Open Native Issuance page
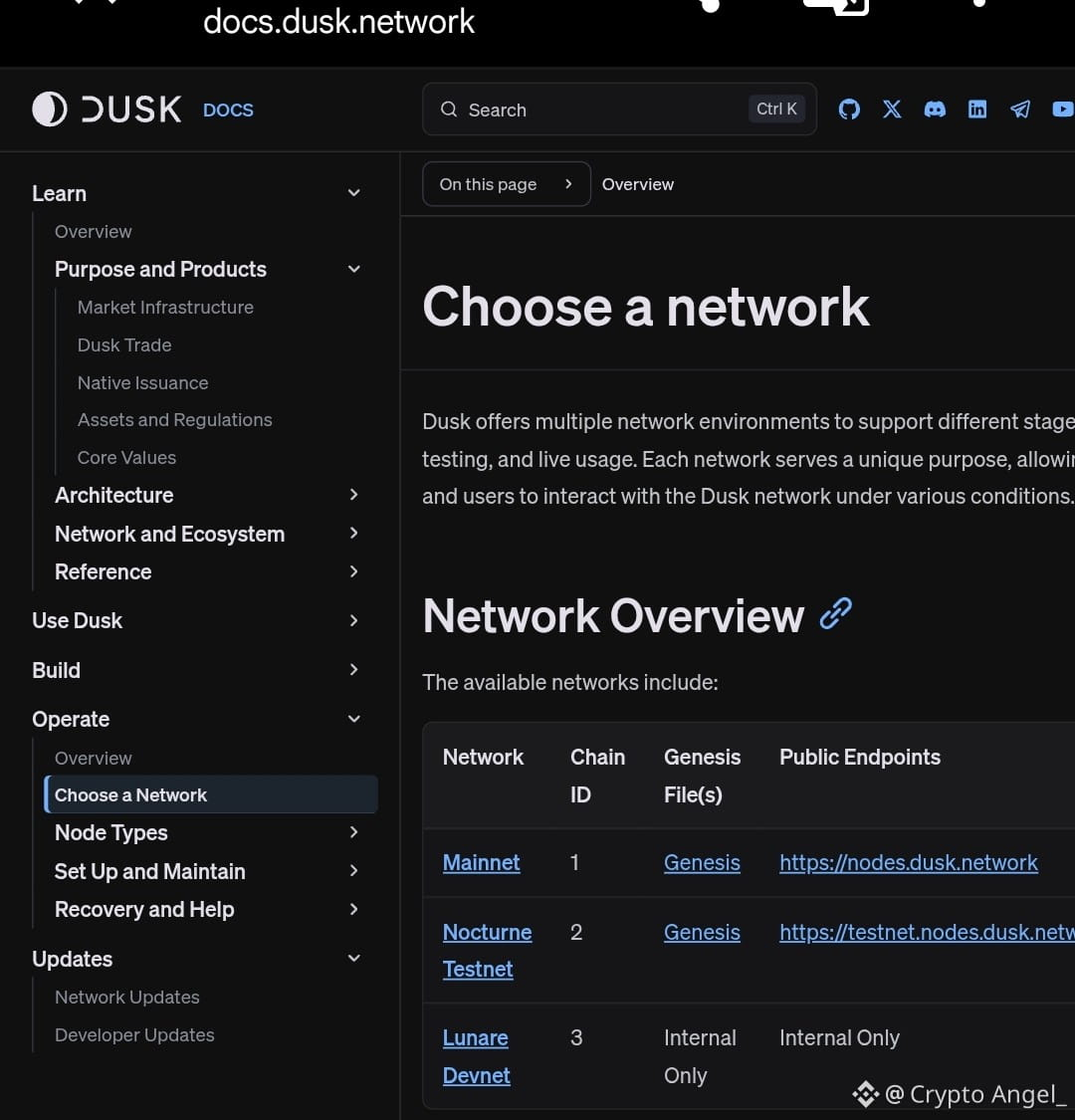The height and width of the screenshot is (1120, 1075). [x=143, y=383]
